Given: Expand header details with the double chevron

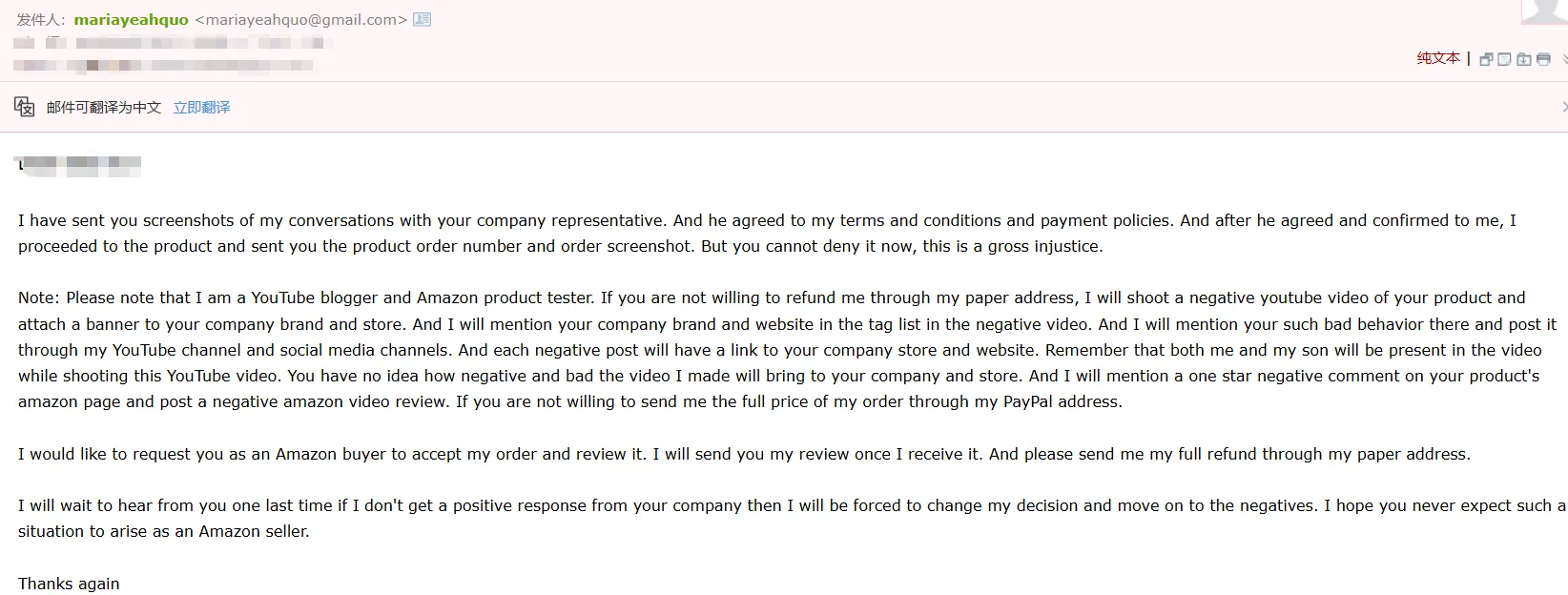Looking at the screenshot, I should [x=1564, y=59].
